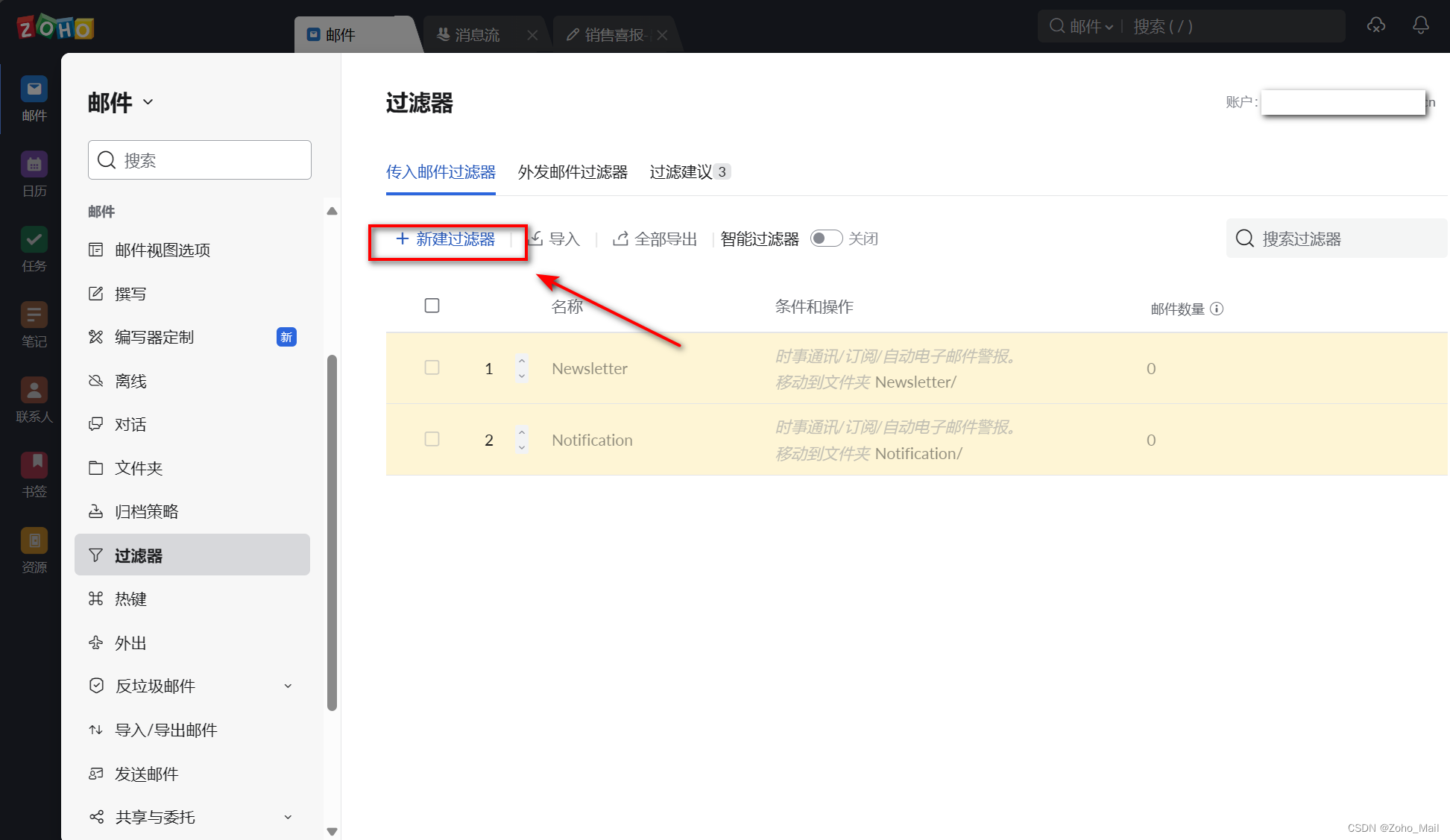
Task: Tick the select-all checkbox in table header
Action: (432, 306)
